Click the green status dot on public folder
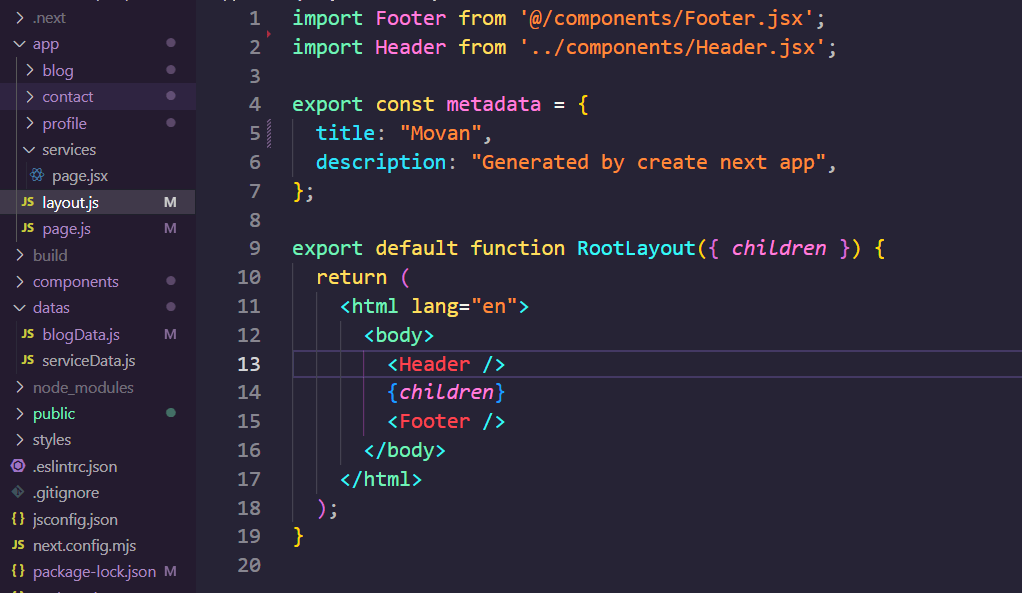 tap(171, 412)
